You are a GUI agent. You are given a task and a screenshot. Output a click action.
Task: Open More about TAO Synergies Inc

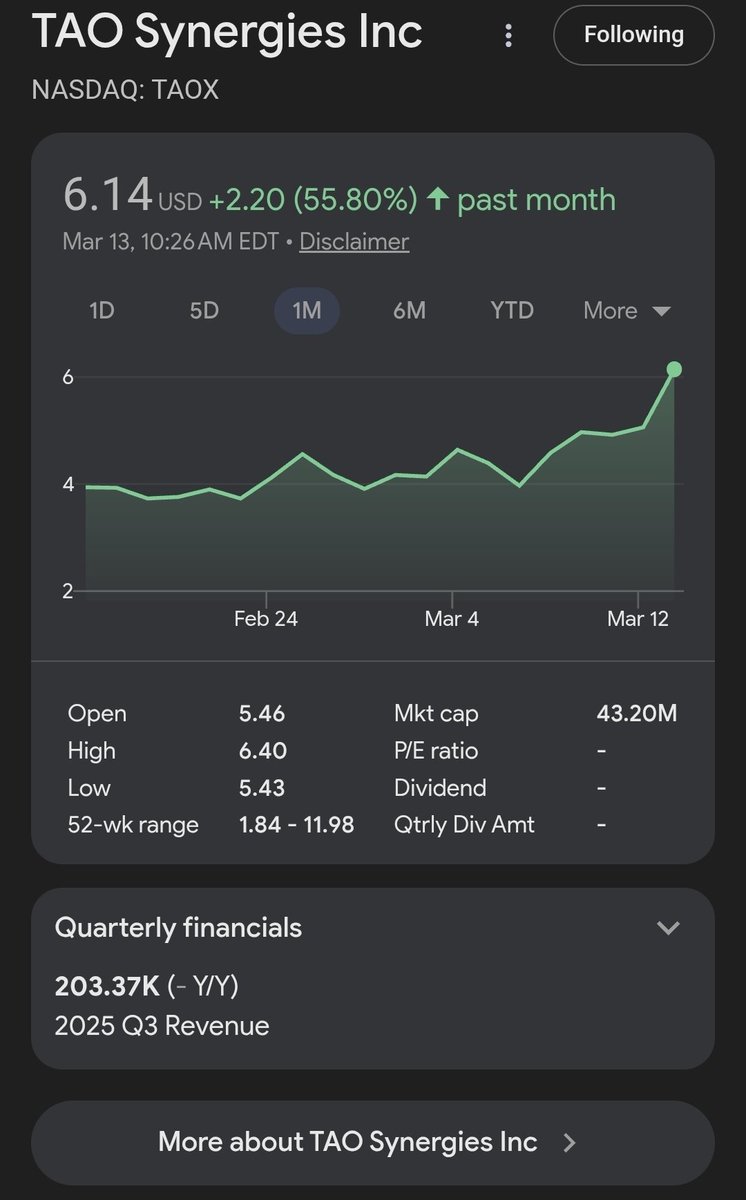coord(373,1142)
